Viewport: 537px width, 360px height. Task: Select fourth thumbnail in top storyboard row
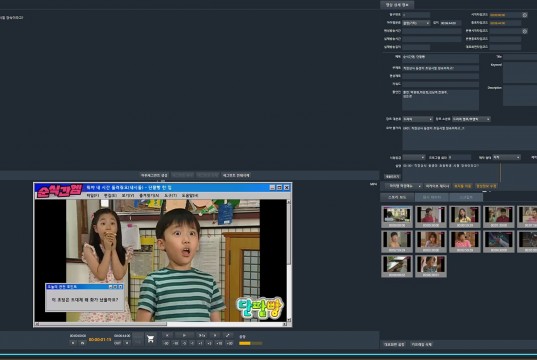499,216
